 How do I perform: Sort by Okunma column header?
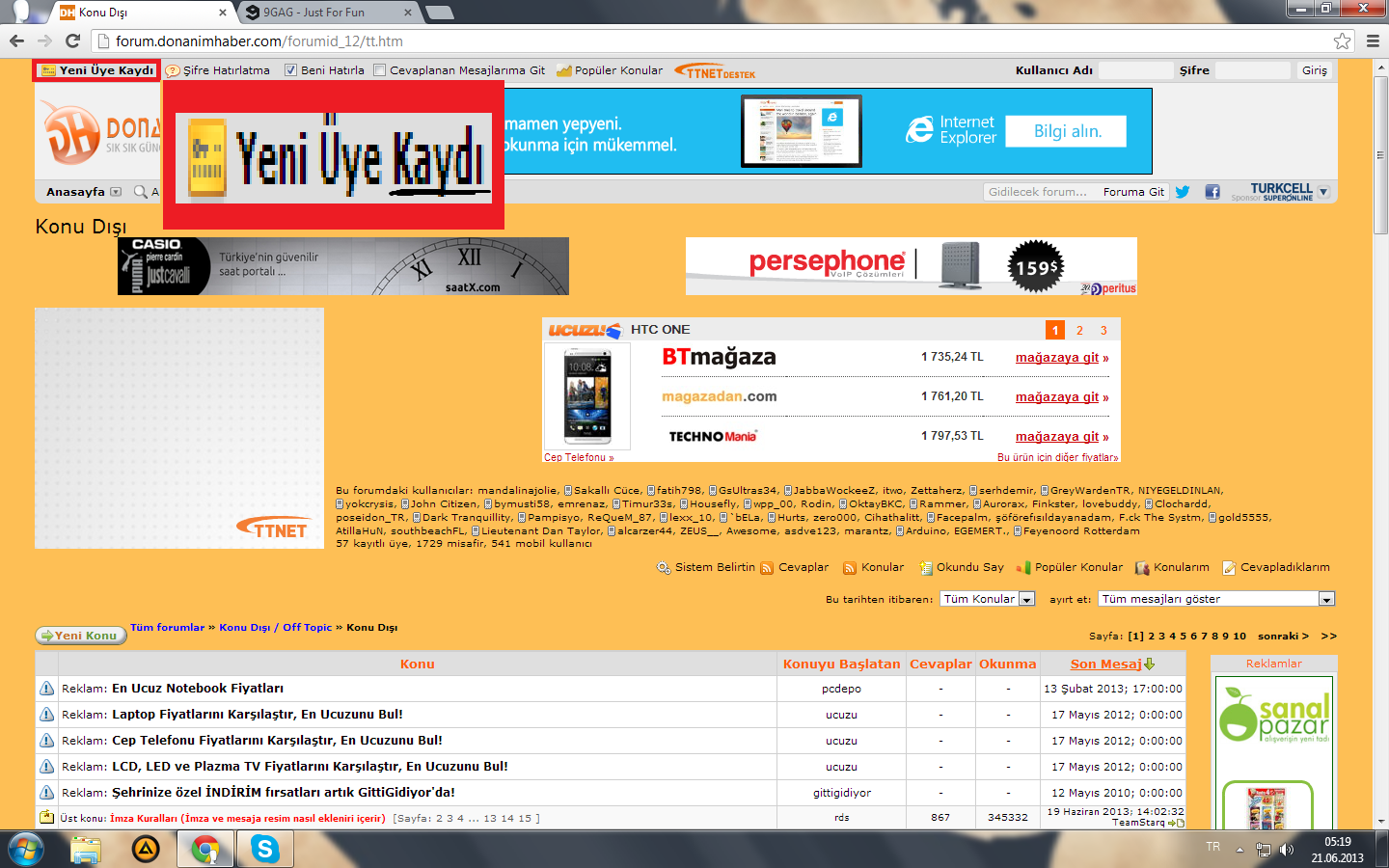tap(1007, 664)
